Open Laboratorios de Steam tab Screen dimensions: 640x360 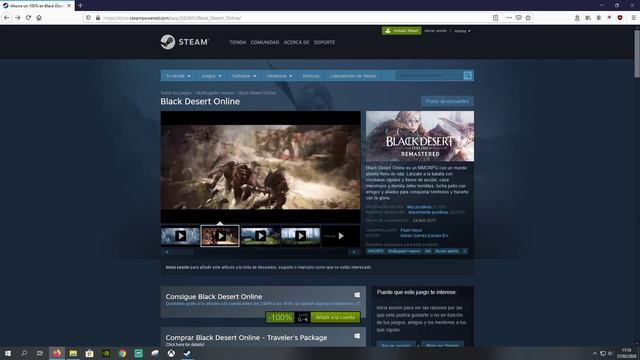(x=353, y=76)
